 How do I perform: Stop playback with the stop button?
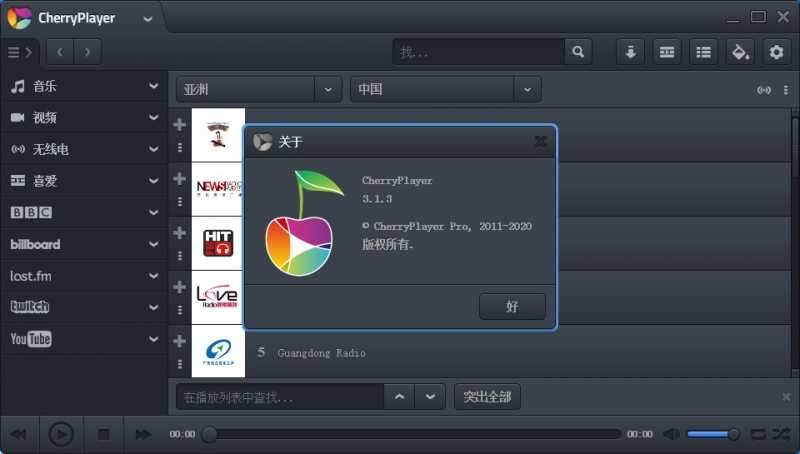(x=104, y=435)
